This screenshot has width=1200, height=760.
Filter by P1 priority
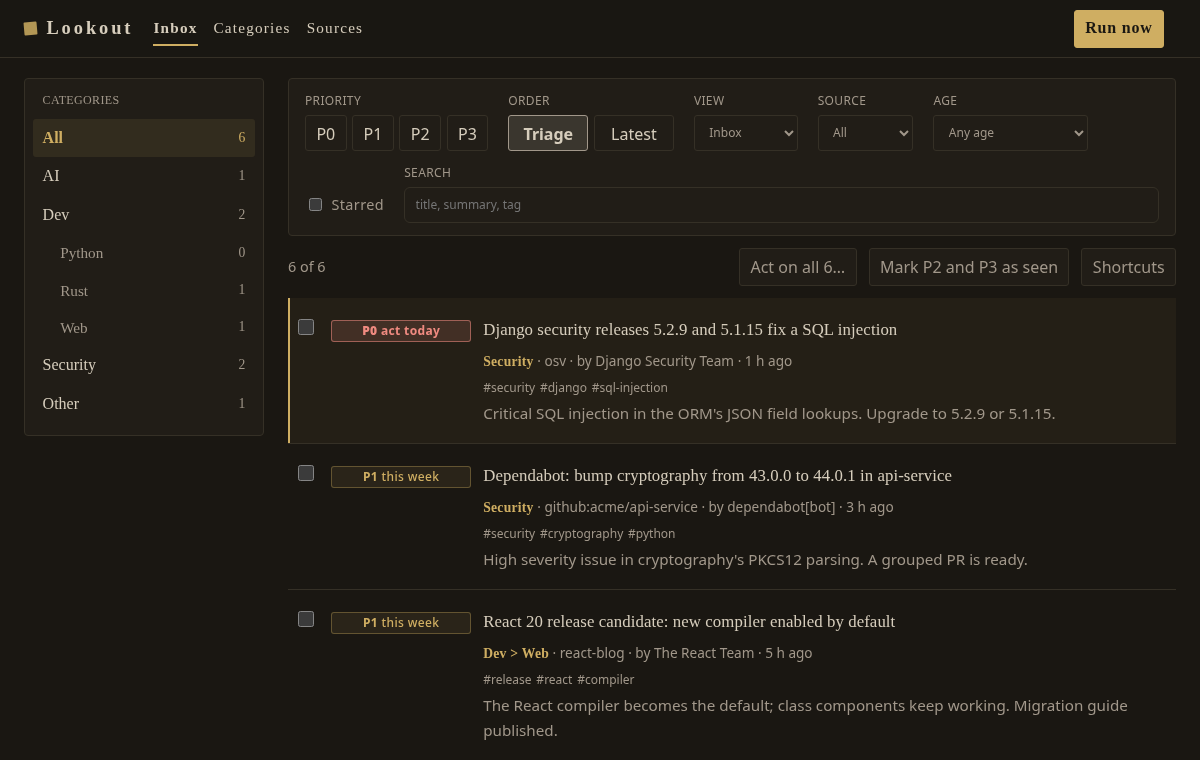pos(372,133)
